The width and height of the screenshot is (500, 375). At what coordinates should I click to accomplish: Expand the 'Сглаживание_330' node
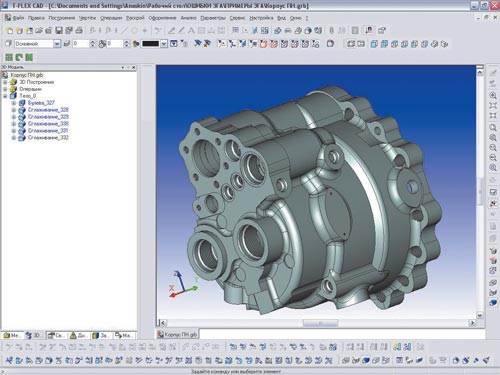tap(14, 124)
